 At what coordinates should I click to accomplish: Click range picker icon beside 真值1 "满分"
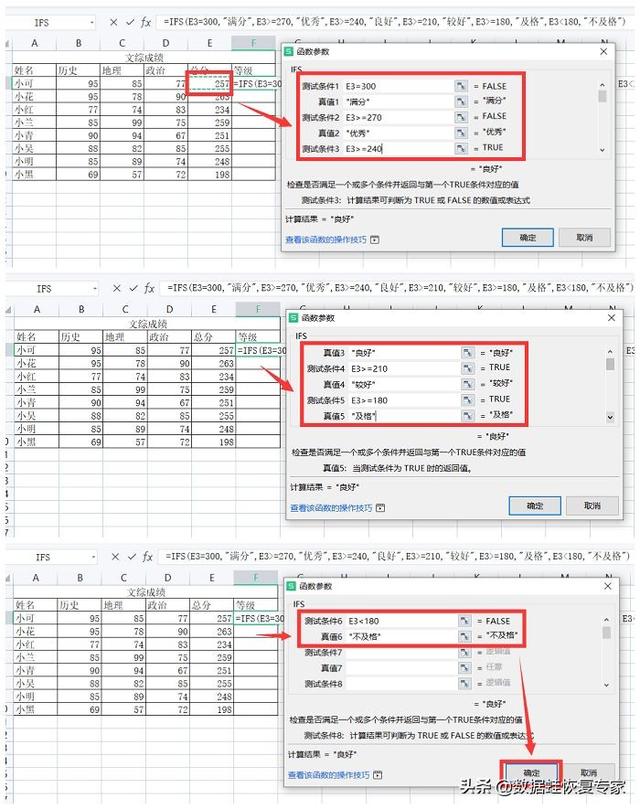[460, 102]
